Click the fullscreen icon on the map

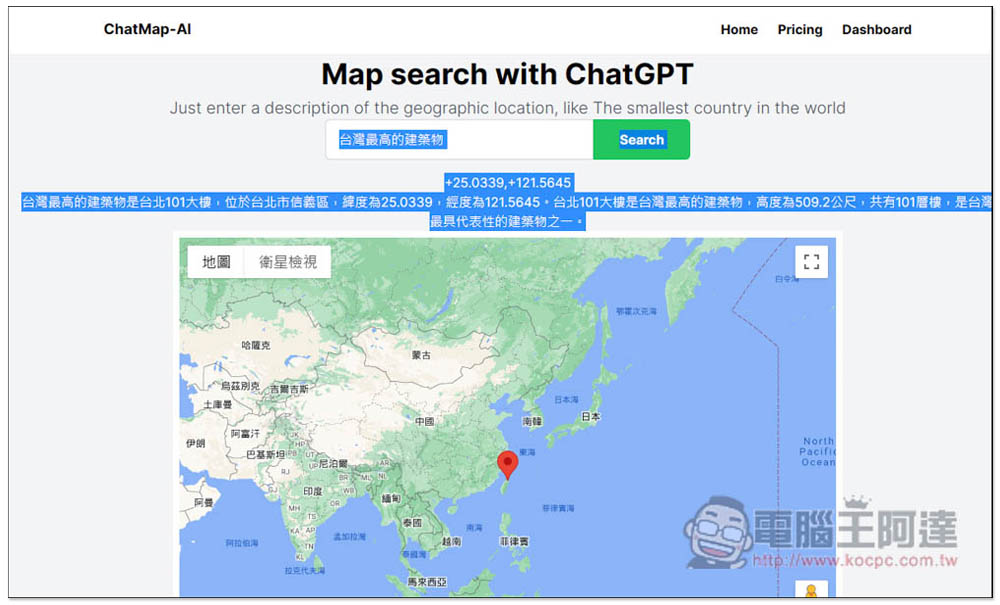[x=810, y=262]
